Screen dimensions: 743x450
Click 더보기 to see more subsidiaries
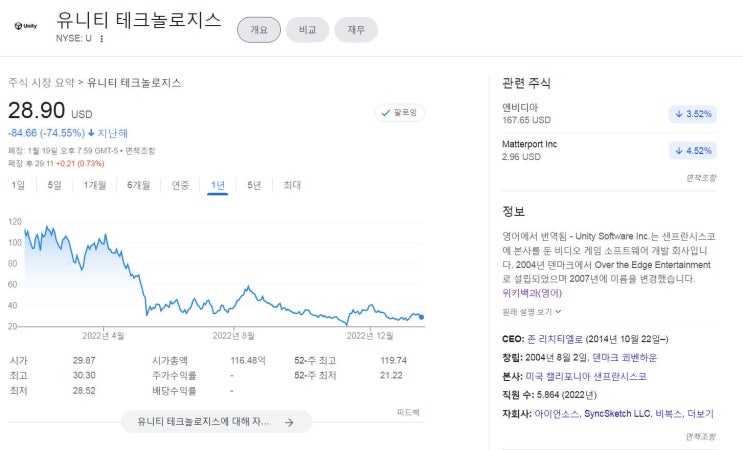(x=700, y=414)
